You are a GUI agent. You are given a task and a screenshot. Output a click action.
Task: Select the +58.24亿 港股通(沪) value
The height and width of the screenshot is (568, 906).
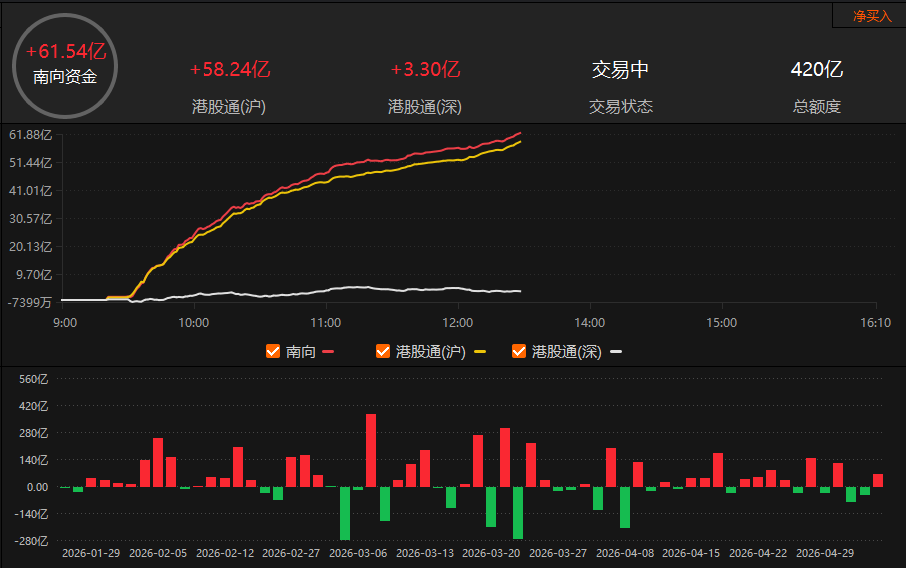pos(229,69)
